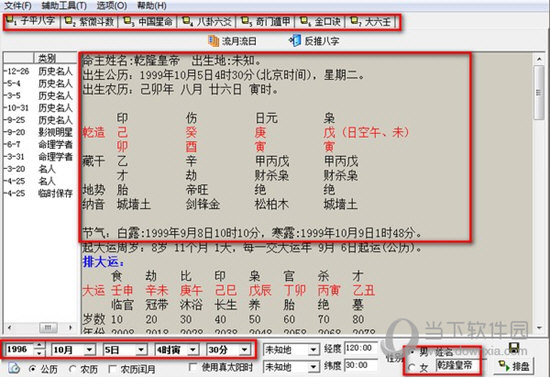Click the list's horizontal scrollbar thumb

(x=48, y=328)
